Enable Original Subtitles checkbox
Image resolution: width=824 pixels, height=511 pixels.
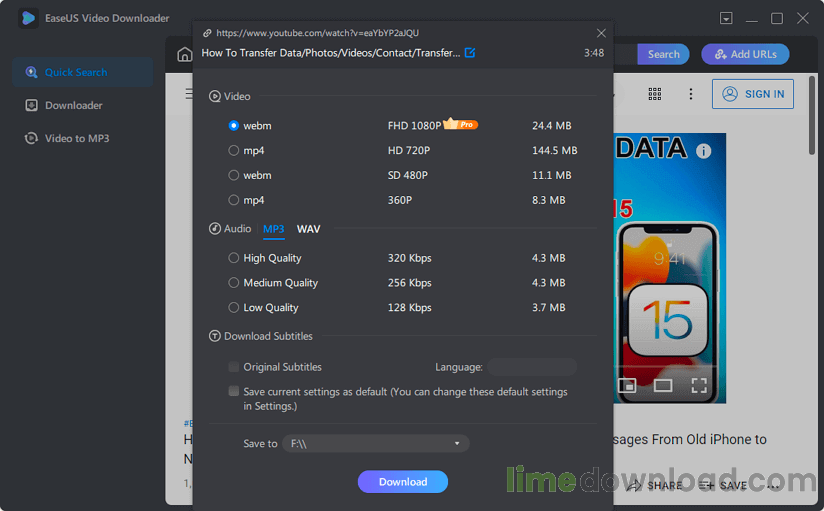(x=234, y=367)
